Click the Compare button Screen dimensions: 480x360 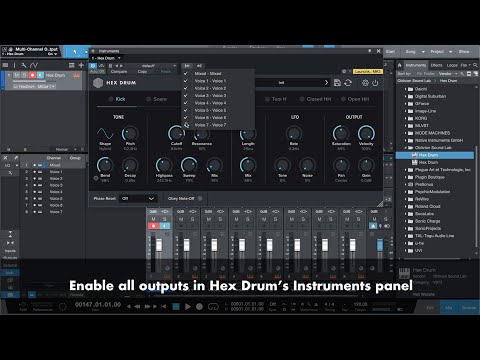point(119,72)
